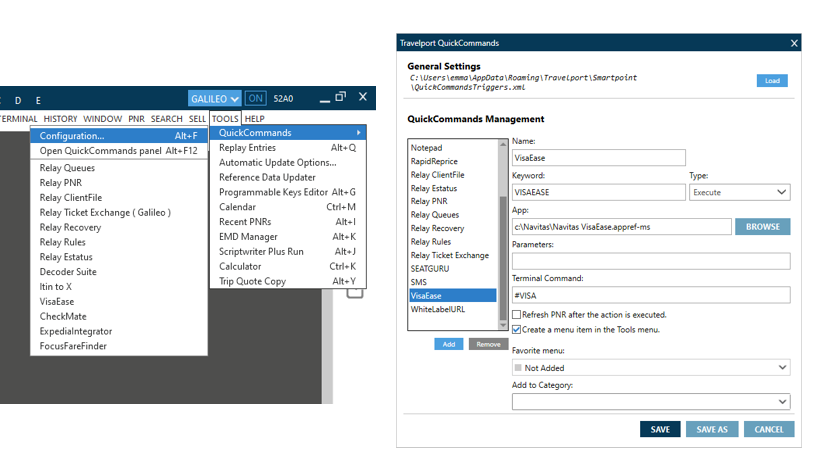Select Relay Rules in the QuickCommands submenu
The image size is (826, 471).
(62, 242)
